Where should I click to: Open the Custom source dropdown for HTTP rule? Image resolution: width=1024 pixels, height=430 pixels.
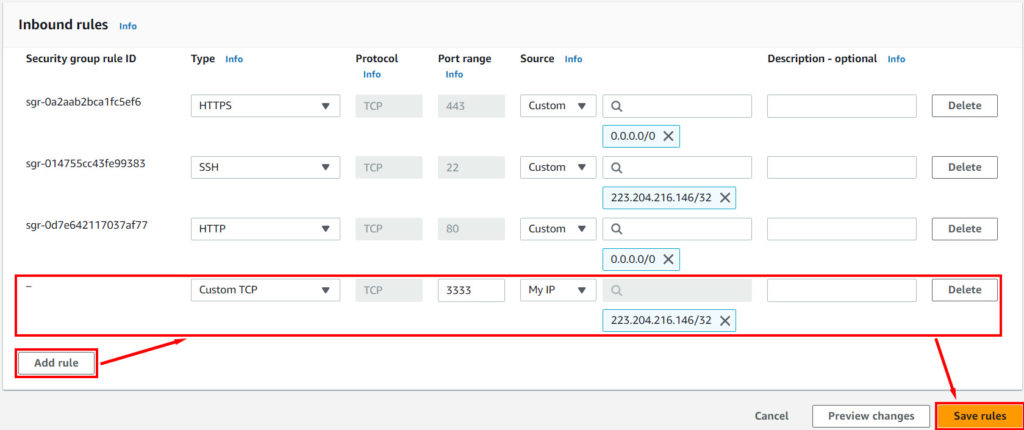(558, 229)
